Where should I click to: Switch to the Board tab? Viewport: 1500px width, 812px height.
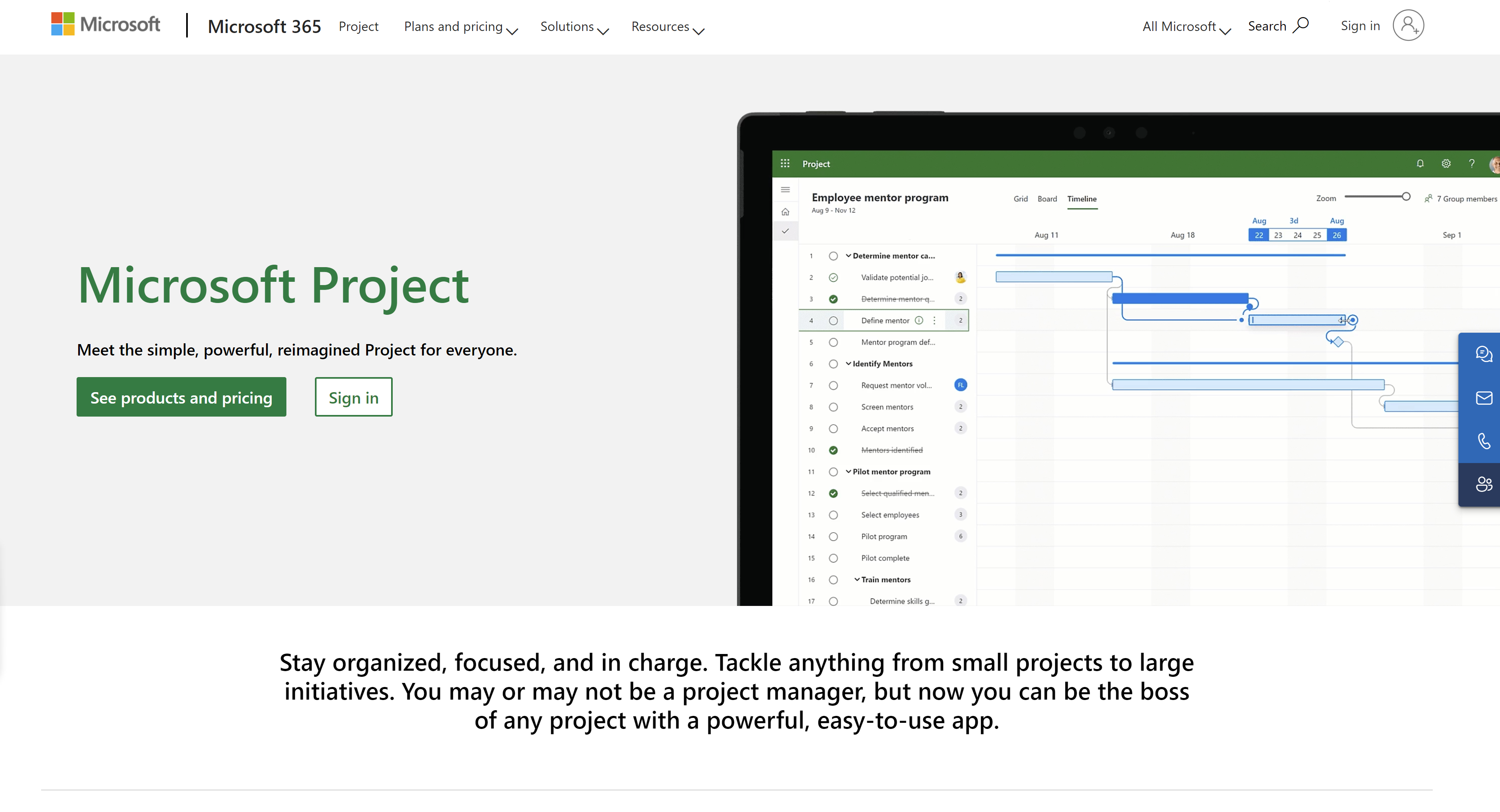pyautogui.click(x=1047, y=198)
